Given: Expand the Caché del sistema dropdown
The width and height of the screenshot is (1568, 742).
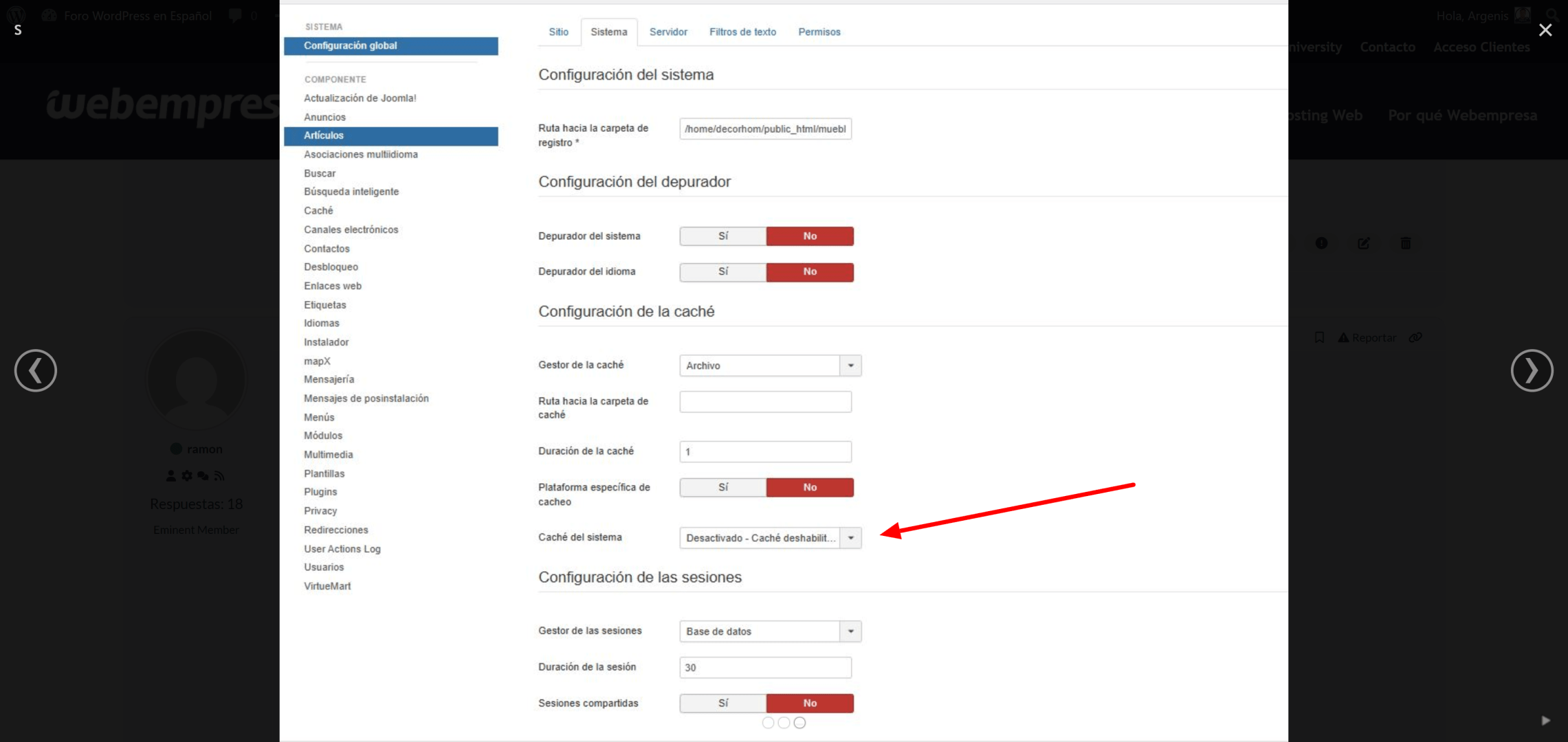Looking at the screenshot, I should (770, 538).
